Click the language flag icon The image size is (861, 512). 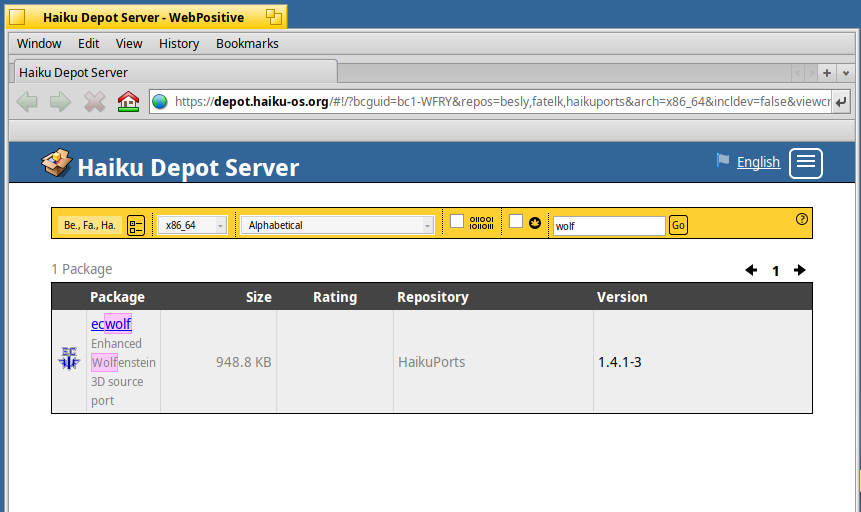tap(723, 160)
